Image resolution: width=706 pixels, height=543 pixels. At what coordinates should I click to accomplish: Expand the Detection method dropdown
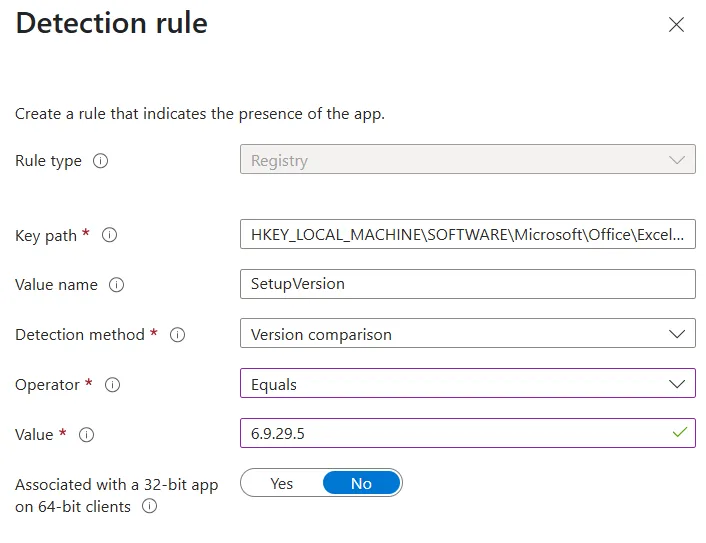pyautogui.click(x=468, y=334)
